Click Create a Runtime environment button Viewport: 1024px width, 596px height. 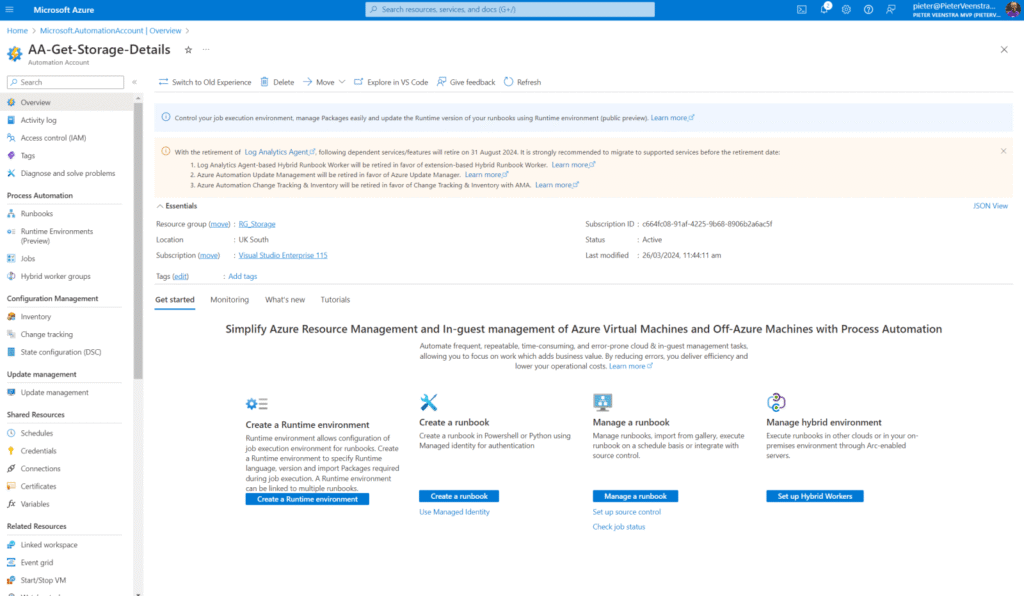(x=307, y=499)
